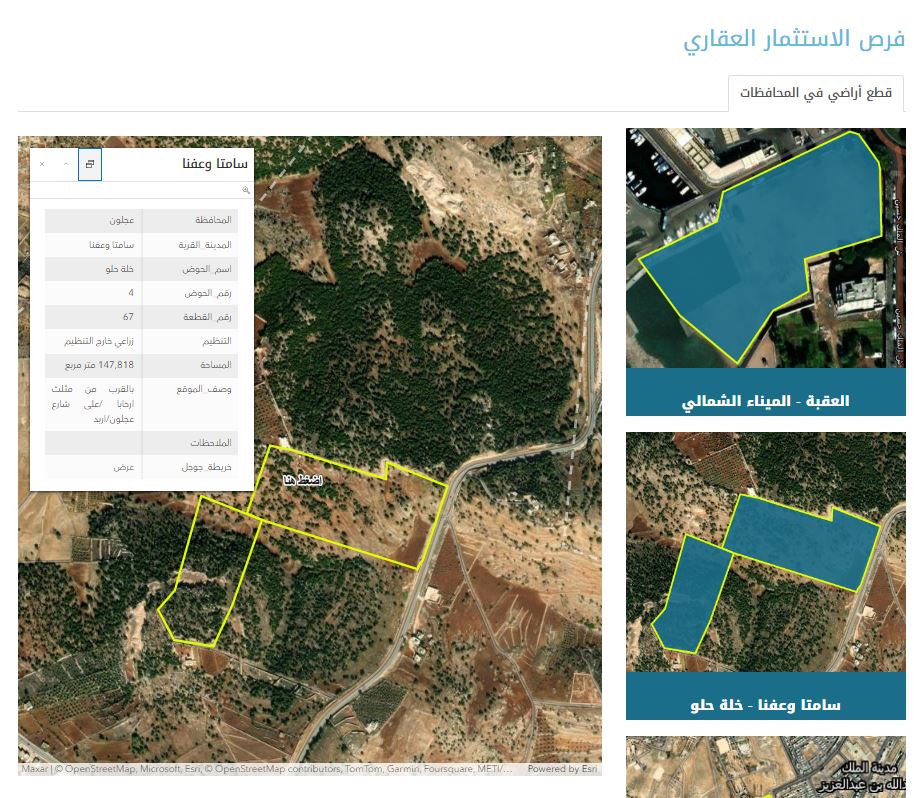This screenshot has height=798, width=921.
Task: Click the Powered by Esri attribution
Action: point(562,769)
